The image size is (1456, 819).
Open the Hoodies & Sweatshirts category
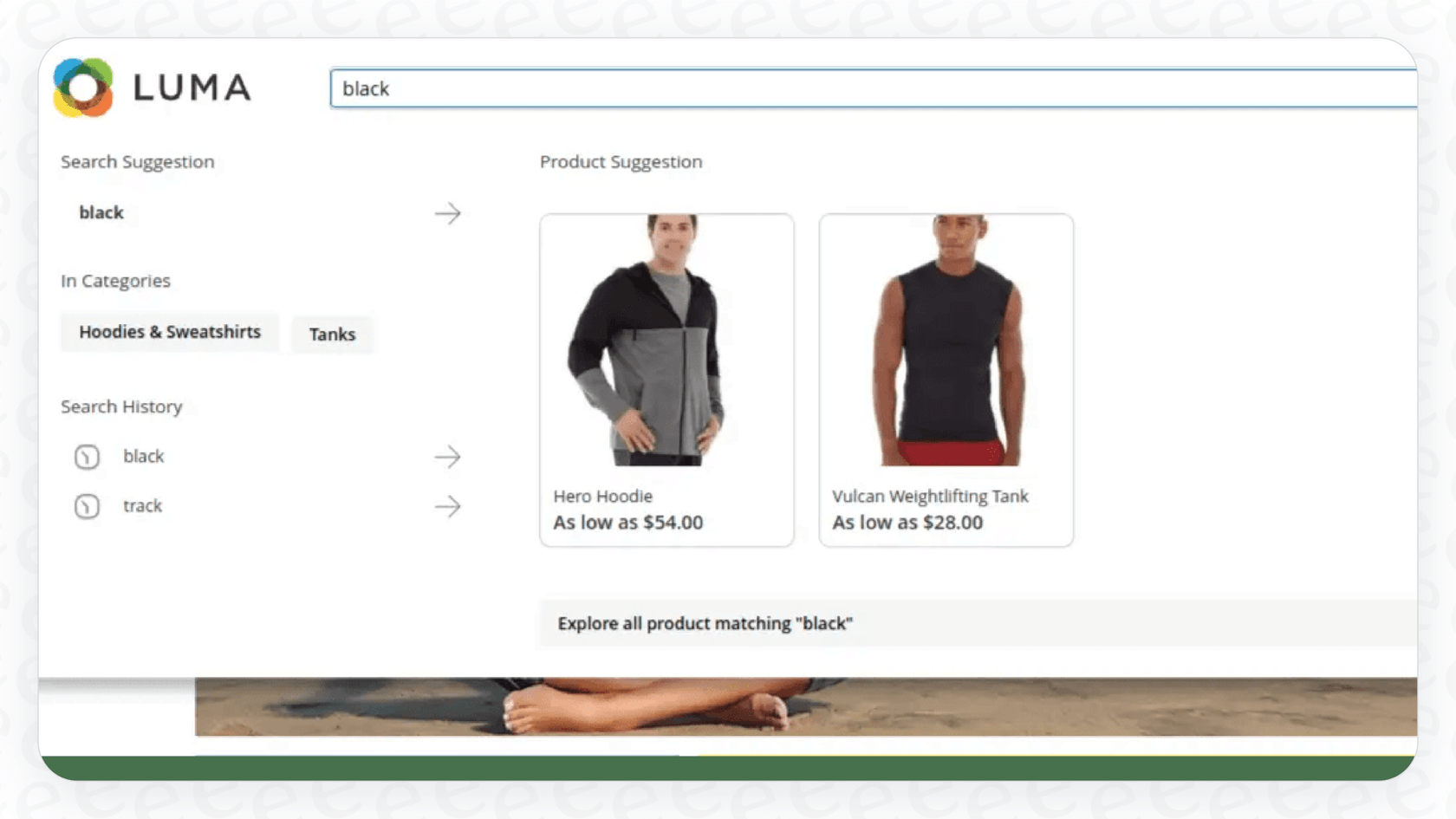tap(169, 332)
